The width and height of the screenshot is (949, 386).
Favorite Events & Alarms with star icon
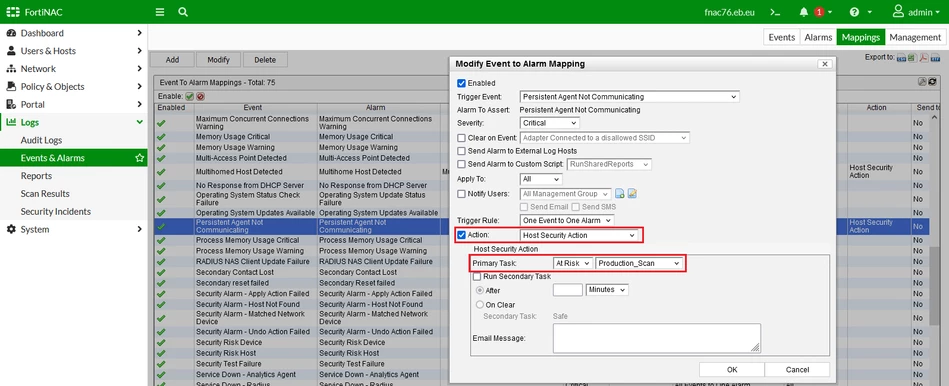[x=140, y=158]
